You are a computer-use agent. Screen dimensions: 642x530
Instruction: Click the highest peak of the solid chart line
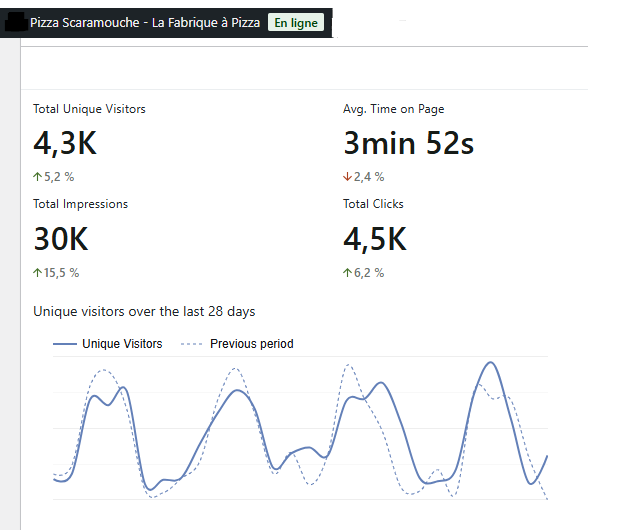(489, 363)
